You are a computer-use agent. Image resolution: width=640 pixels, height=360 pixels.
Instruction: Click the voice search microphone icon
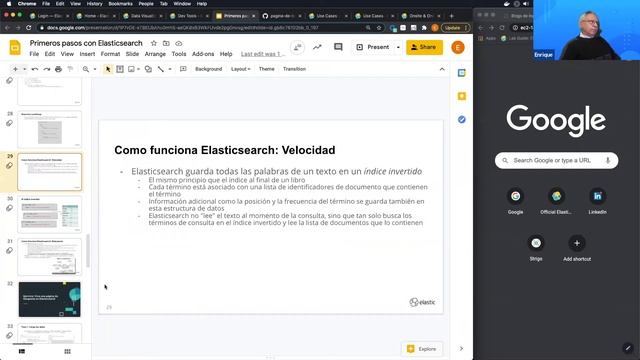tap(608, 160)
